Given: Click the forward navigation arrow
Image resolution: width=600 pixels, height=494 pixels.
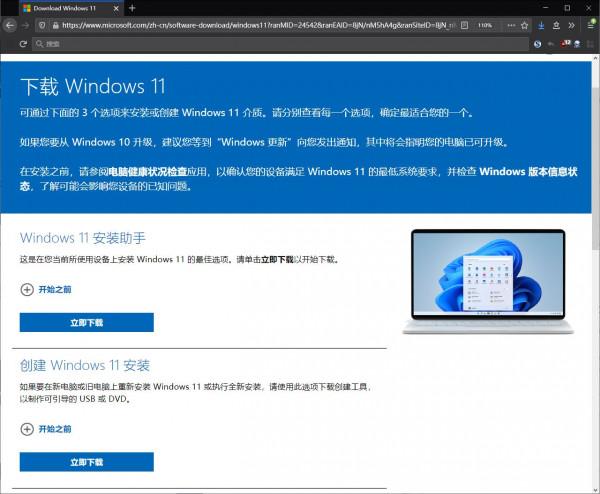Looking at the screenshot, I should click(25, 25).
